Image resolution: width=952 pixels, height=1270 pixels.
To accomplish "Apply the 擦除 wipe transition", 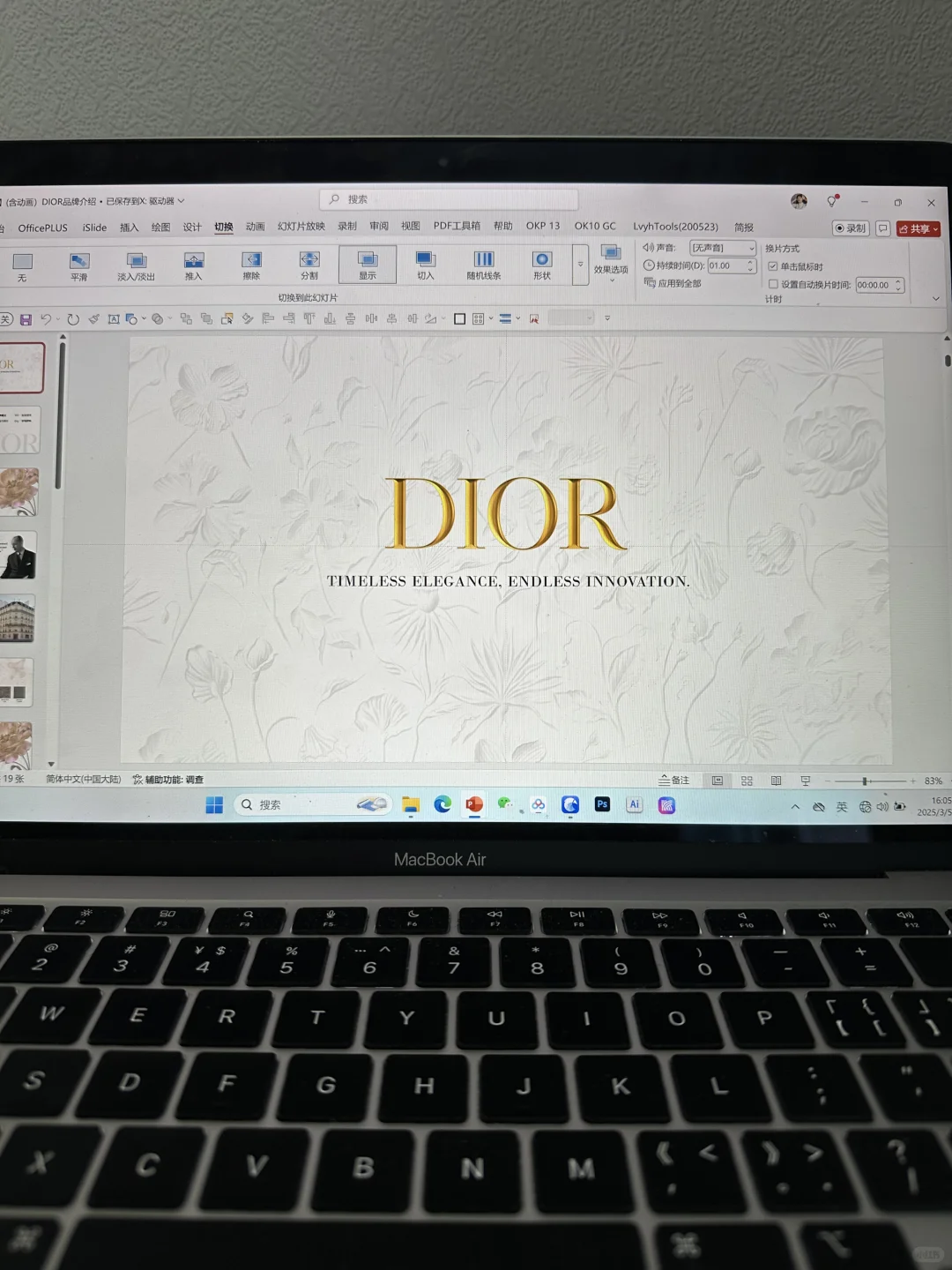I will (251, 265).
